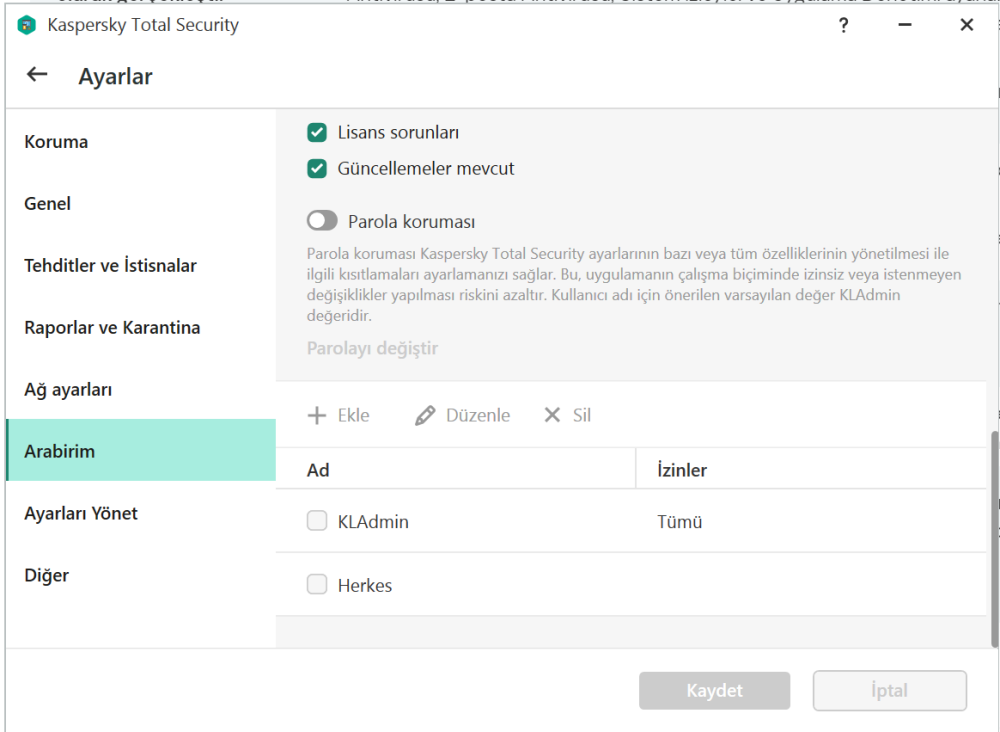Open the help question mark icon
The width and height of the screenshot is (1000, 732).
coord(843,25)
